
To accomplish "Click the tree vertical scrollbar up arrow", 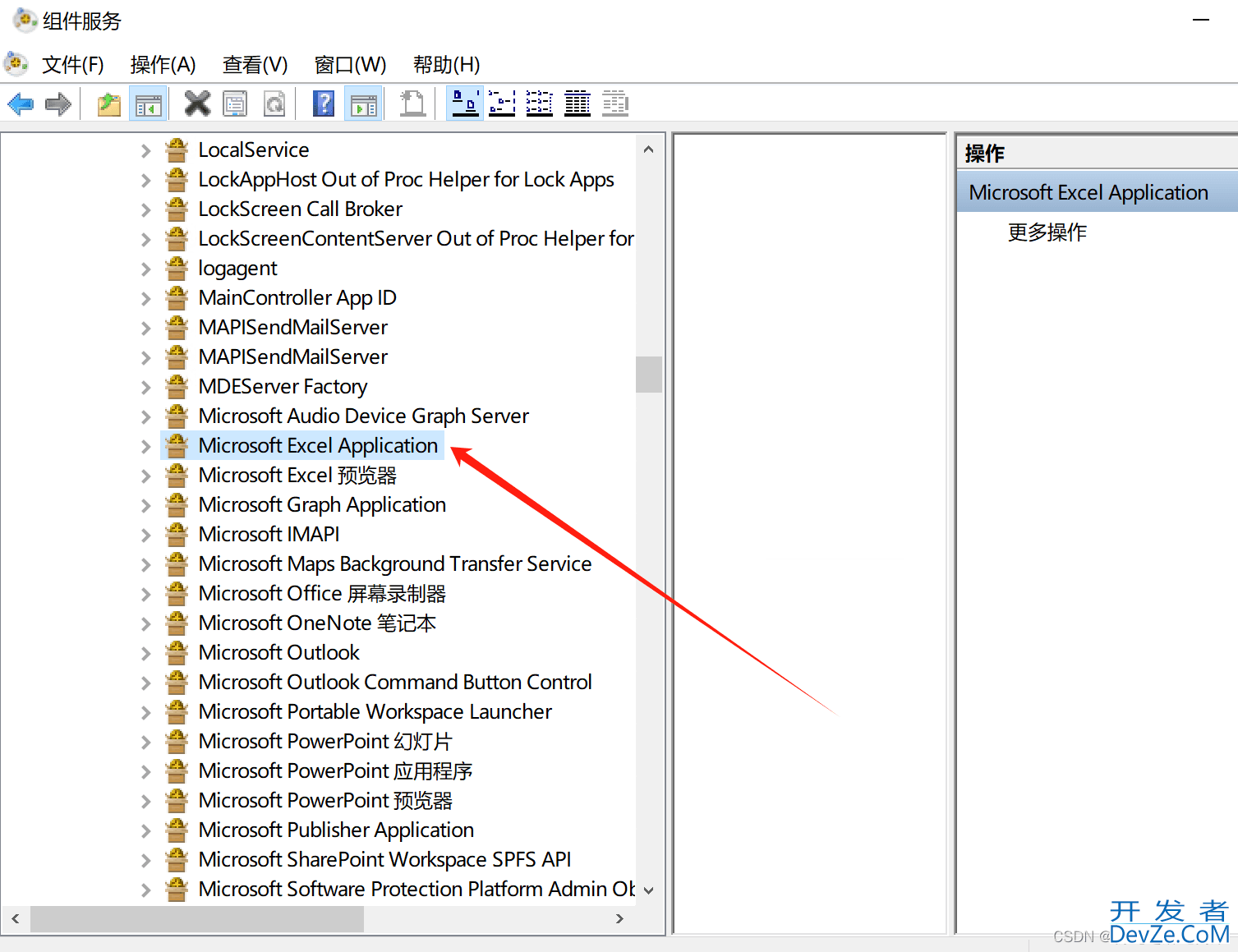I will (649, 149).
